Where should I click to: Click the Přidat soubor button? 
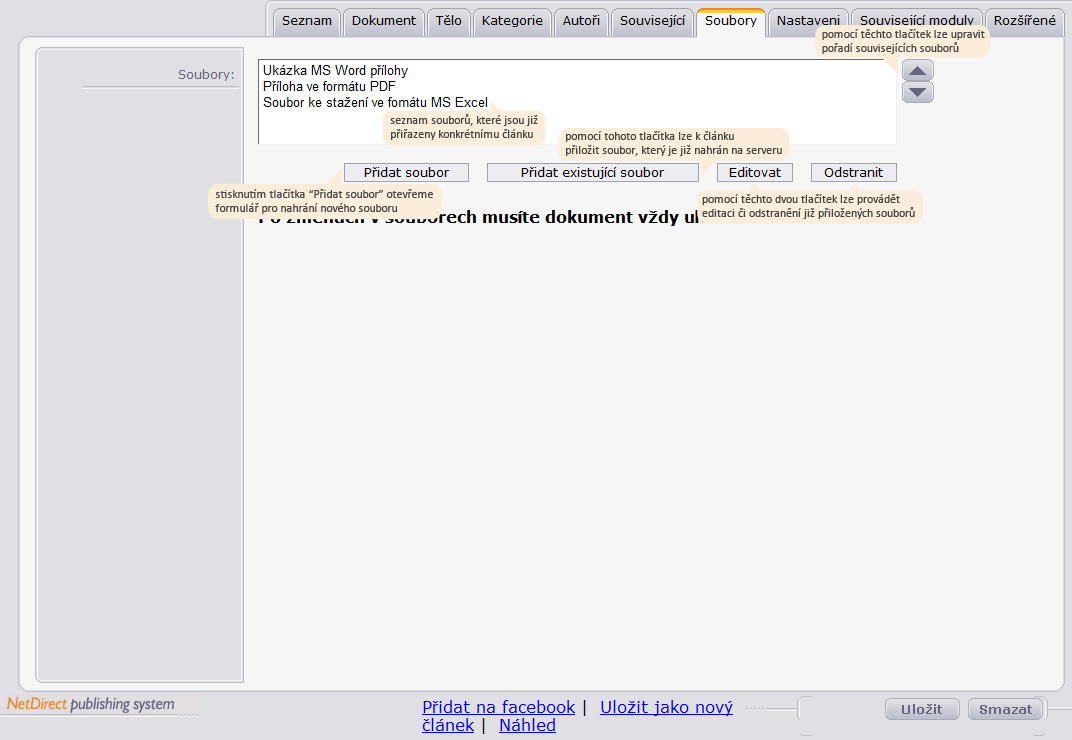(x=406, y=172)
